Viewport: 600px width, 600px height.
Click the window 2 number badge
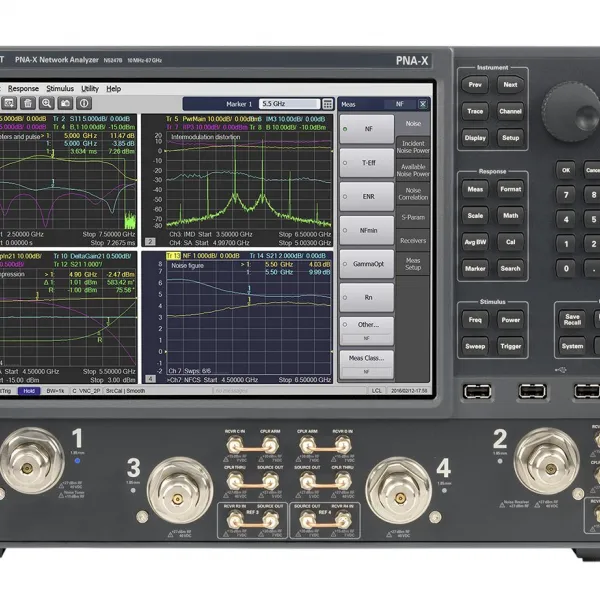pos(150,242)
